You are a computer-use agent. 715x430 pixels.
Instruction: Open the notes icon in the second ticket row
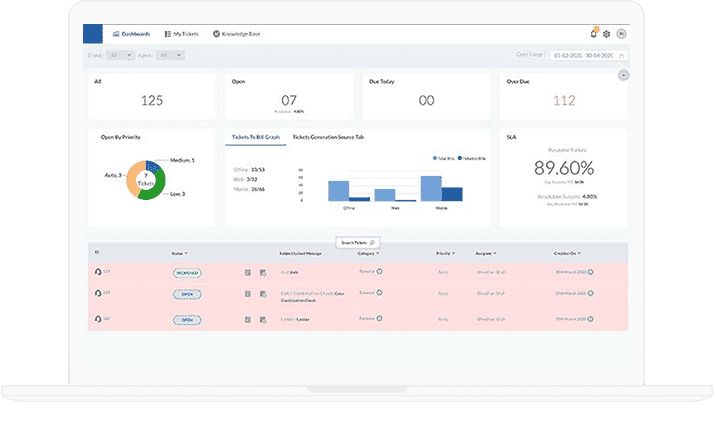click(x=248, y=295)
